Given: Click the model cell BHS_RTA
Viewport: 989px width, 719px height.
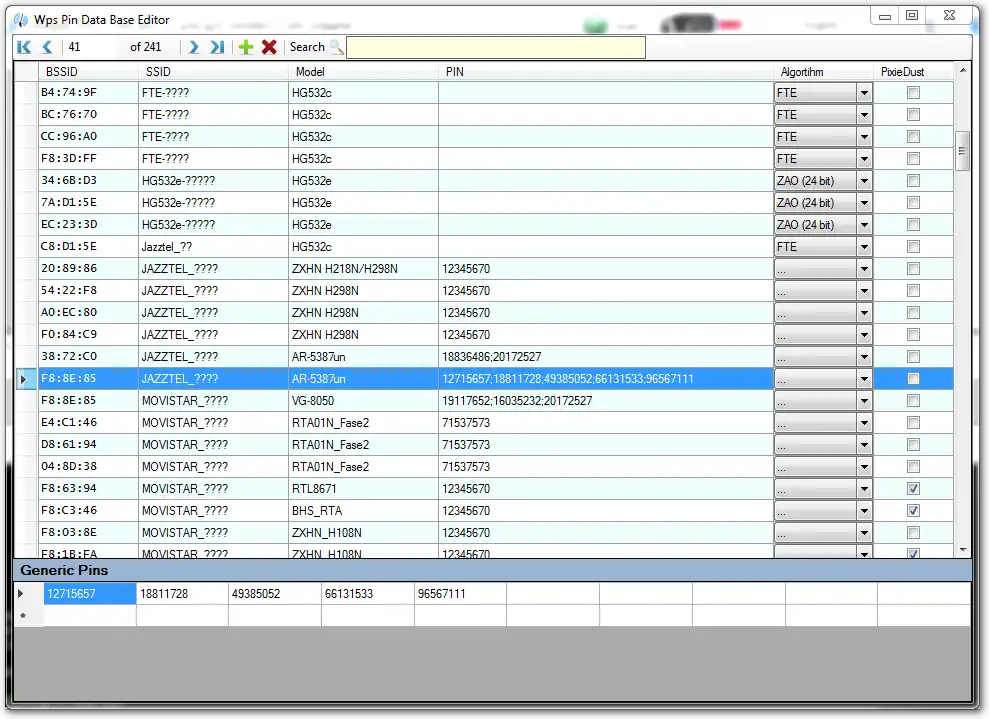Looking at the screenshot, I should tap(363, 511).
